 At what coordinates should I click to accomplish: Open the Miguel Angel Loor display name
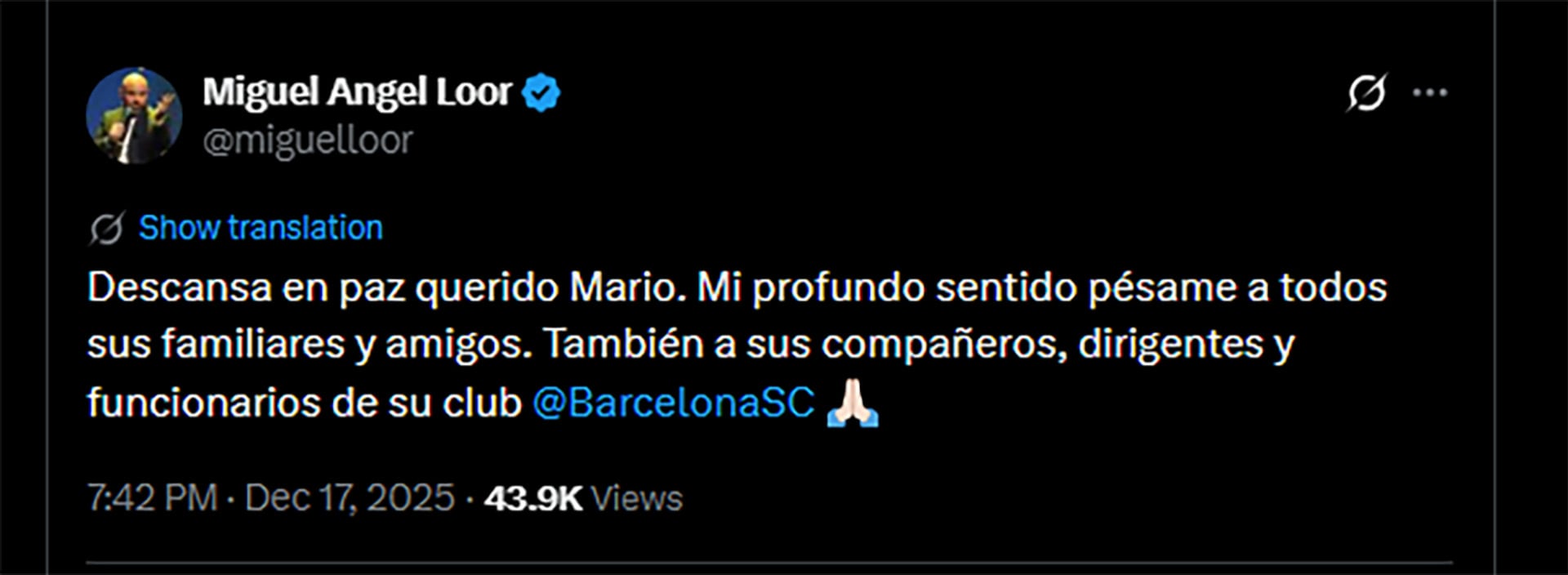(357, 91)
